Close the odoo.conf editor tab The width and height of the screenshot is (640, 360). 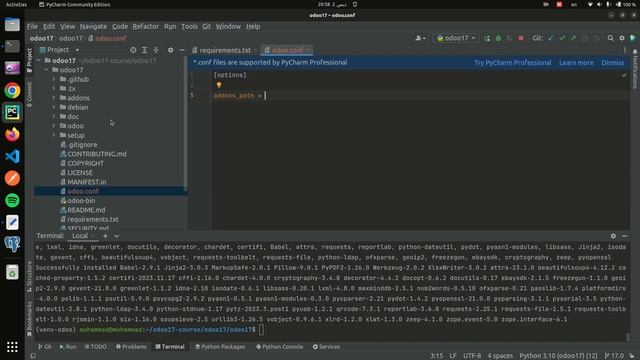point(308,50)
